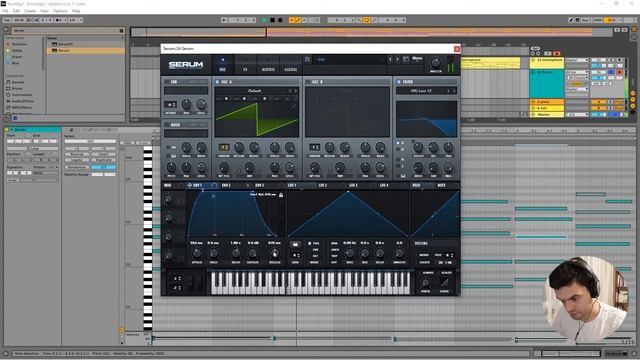
Task: Click the filter CUTOFF knob
Action: [418, 147]
